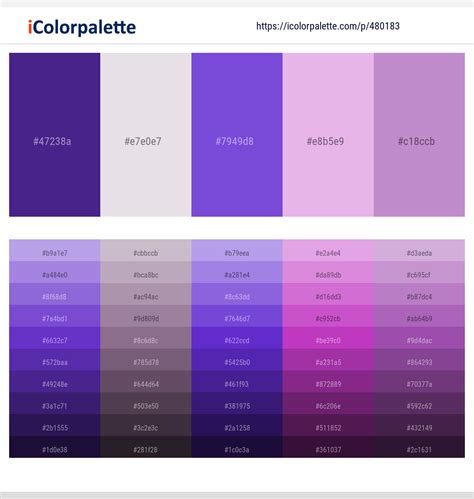
Task: Pick the violet #7949d8 swatch
Action: coord(237,135)
